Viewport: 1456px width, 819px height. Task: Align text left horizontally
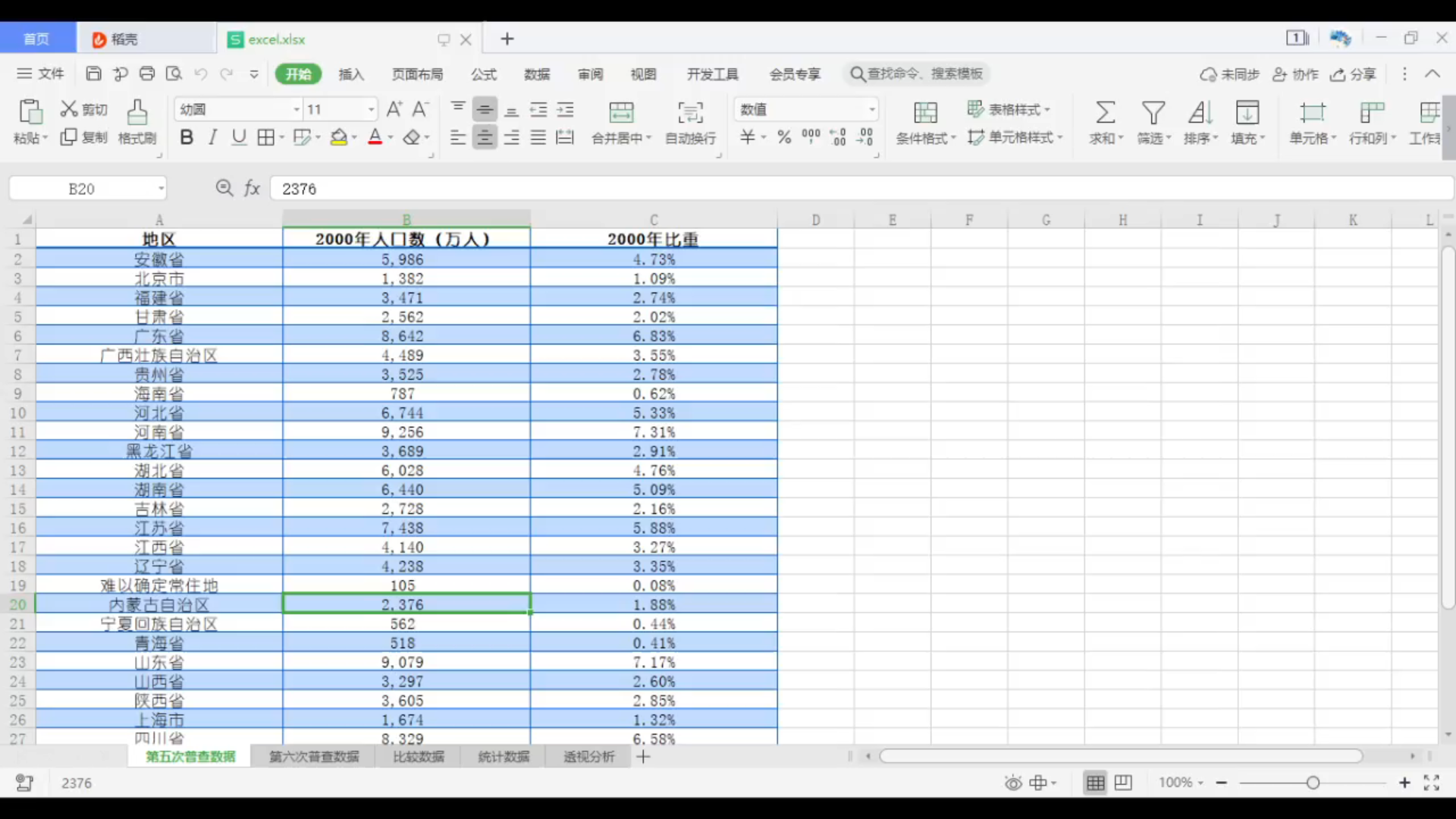(x=458, y=137)
